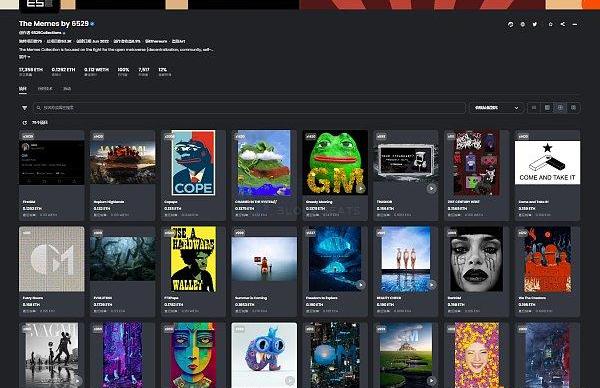
Task: Select the second collection tab
Action: coord(45,88)
